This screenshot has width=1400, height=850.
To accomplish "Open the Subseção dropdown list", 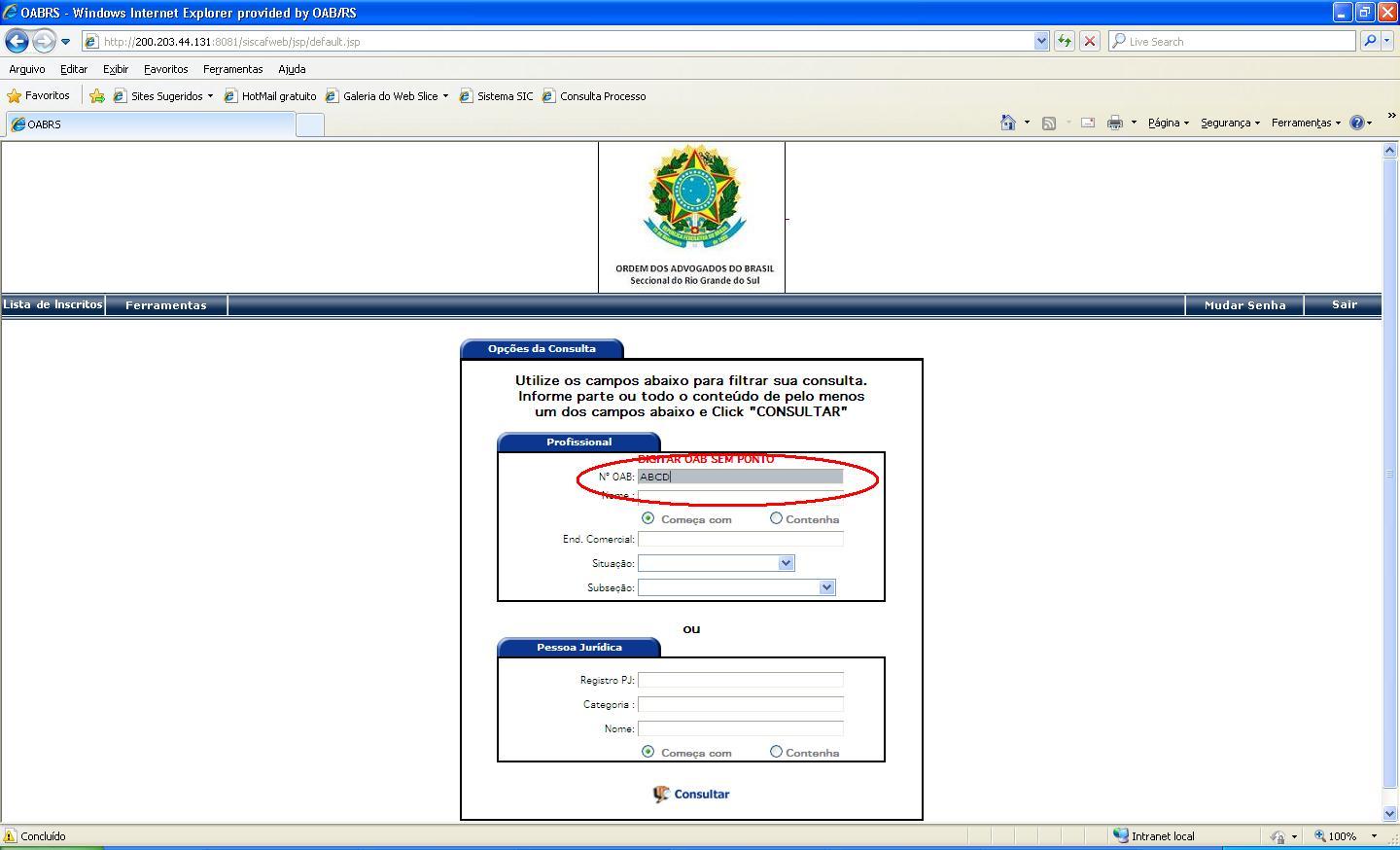I will click(736, 587).
